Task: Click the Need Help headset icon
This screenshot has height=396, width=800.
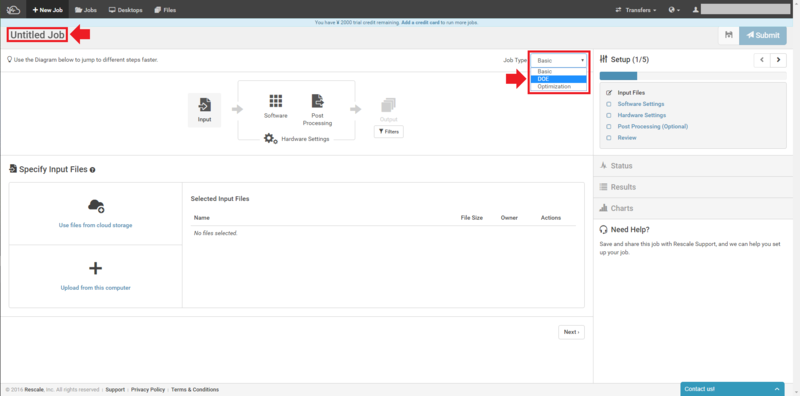Action: tap(604, 230)
